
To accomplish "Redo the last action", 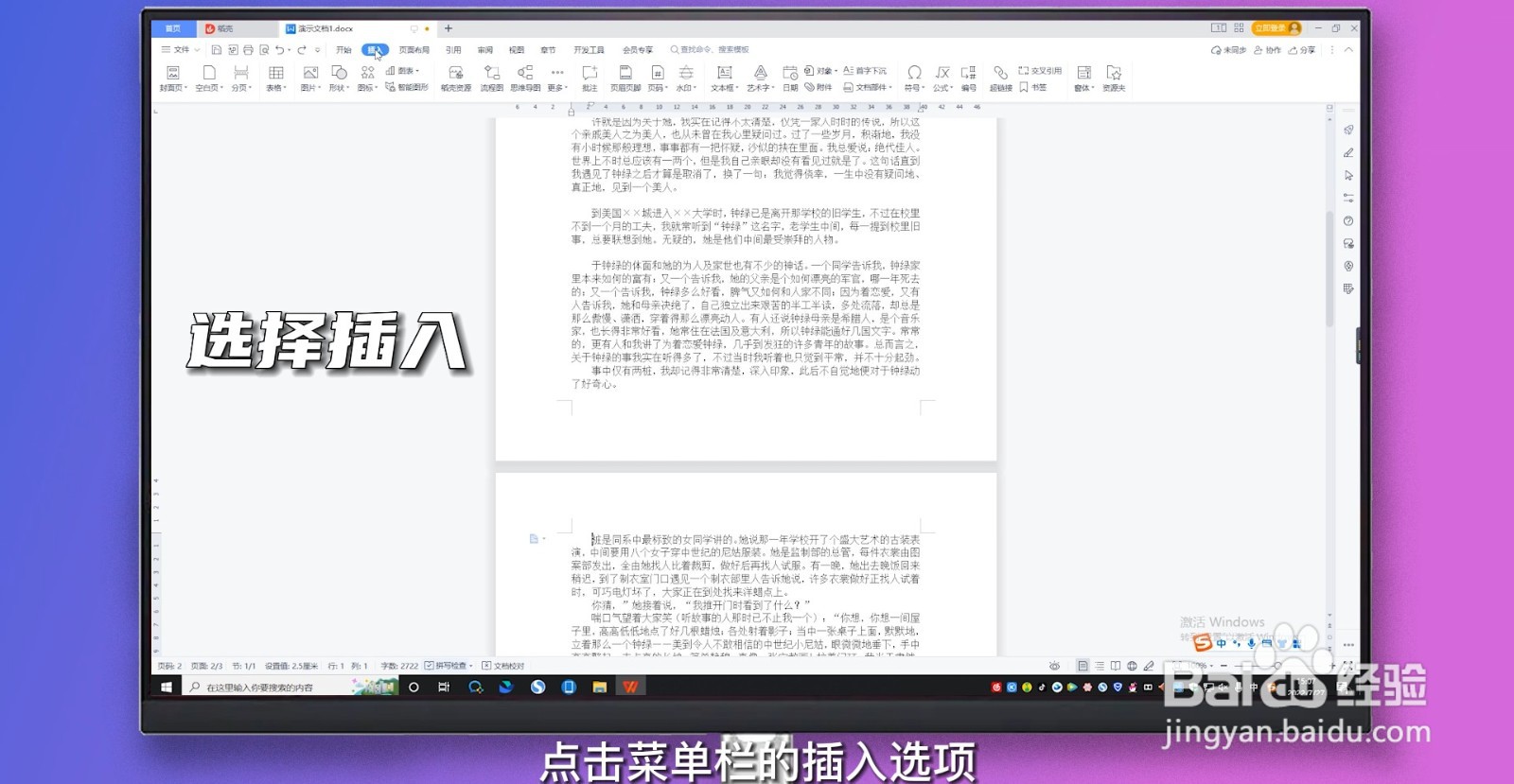I will click(302, 50).
